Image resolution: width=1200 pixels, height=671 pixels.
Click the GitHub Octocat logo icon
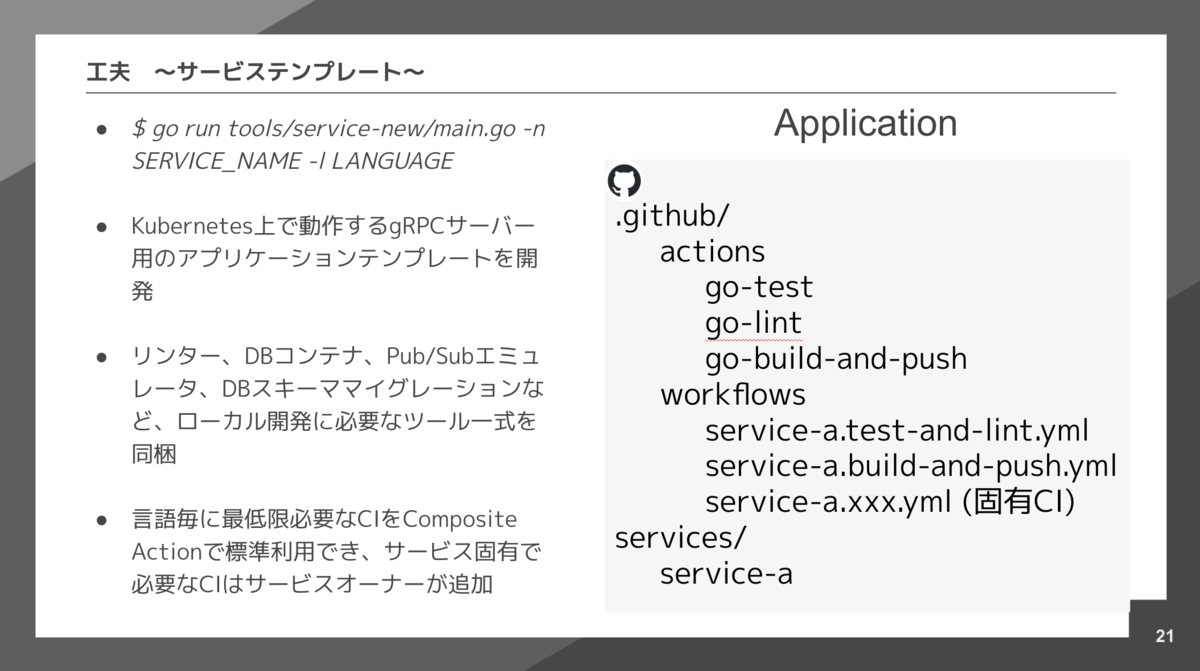coord(624,181)
